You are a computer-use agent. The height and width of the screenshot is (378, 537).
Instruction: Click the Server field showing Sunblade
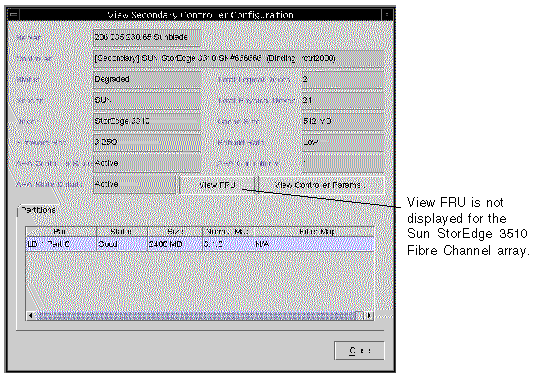coord(147,37)
